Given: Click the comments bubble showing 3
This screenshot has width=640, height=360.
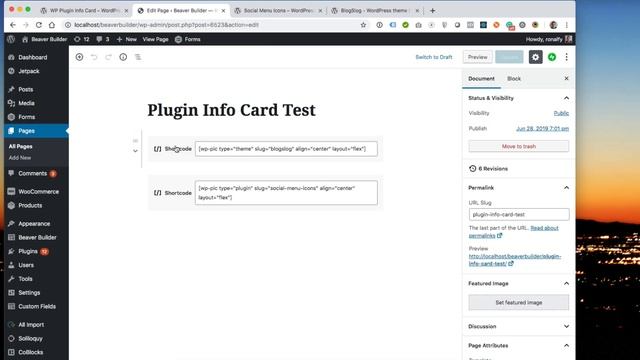Looking at the screenshot, I should [x=103, y=39].
